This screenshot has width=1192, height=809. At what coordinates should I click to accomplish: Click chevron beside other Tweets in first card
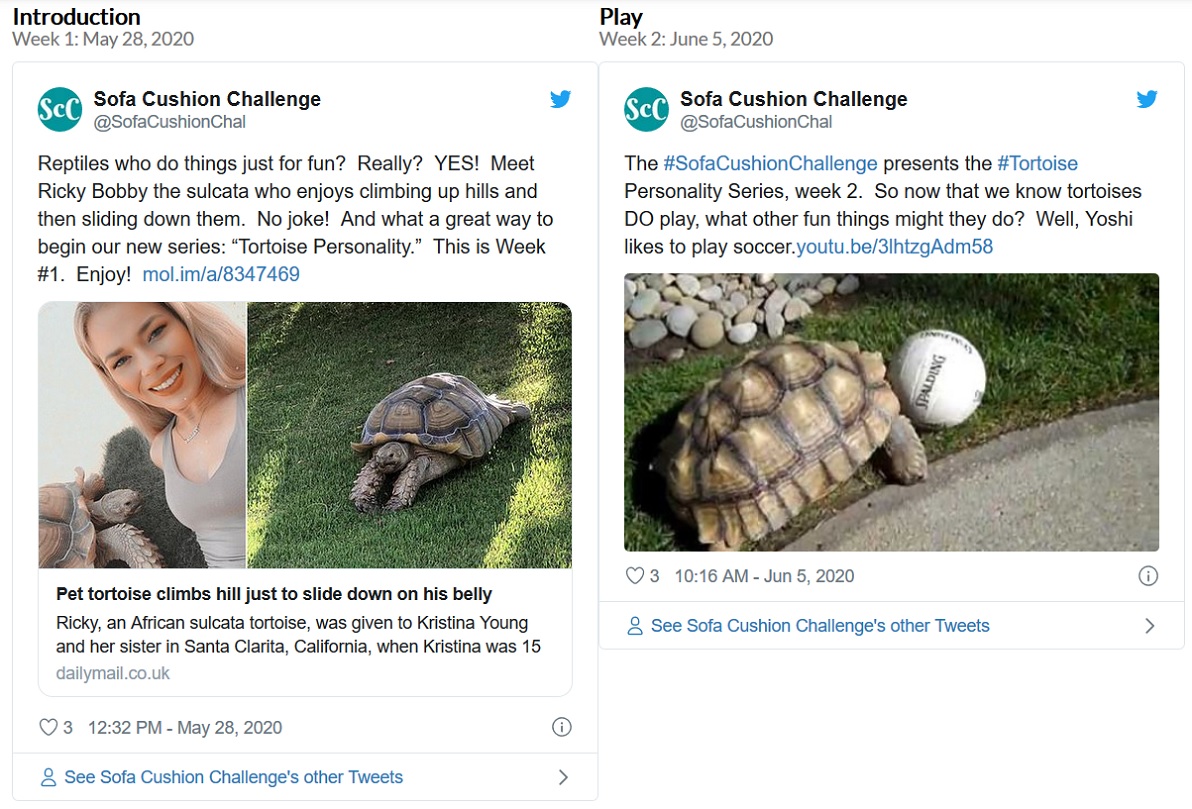[x=563, y=777]
